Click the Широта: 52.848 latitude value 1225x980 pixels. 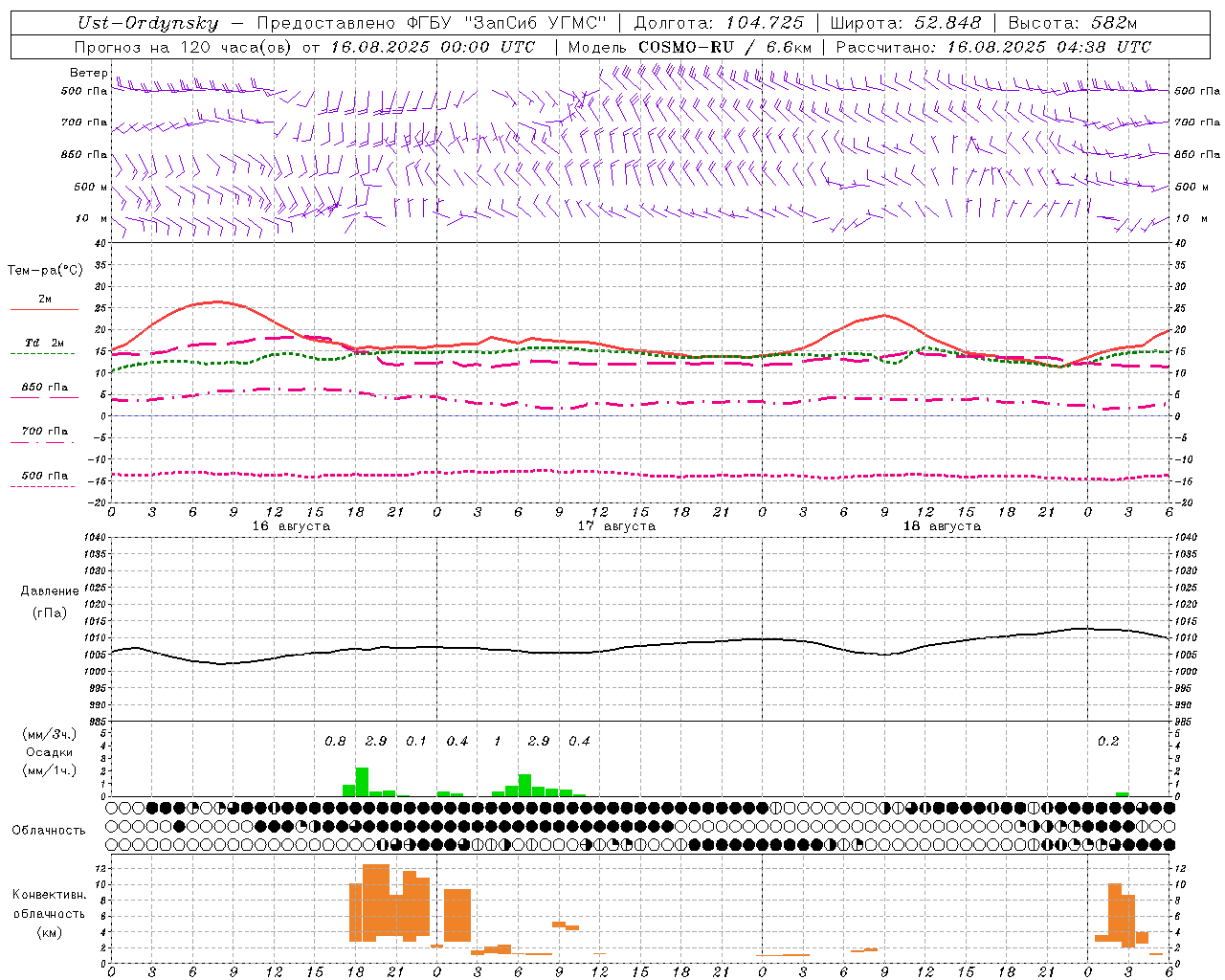(907, 23)
